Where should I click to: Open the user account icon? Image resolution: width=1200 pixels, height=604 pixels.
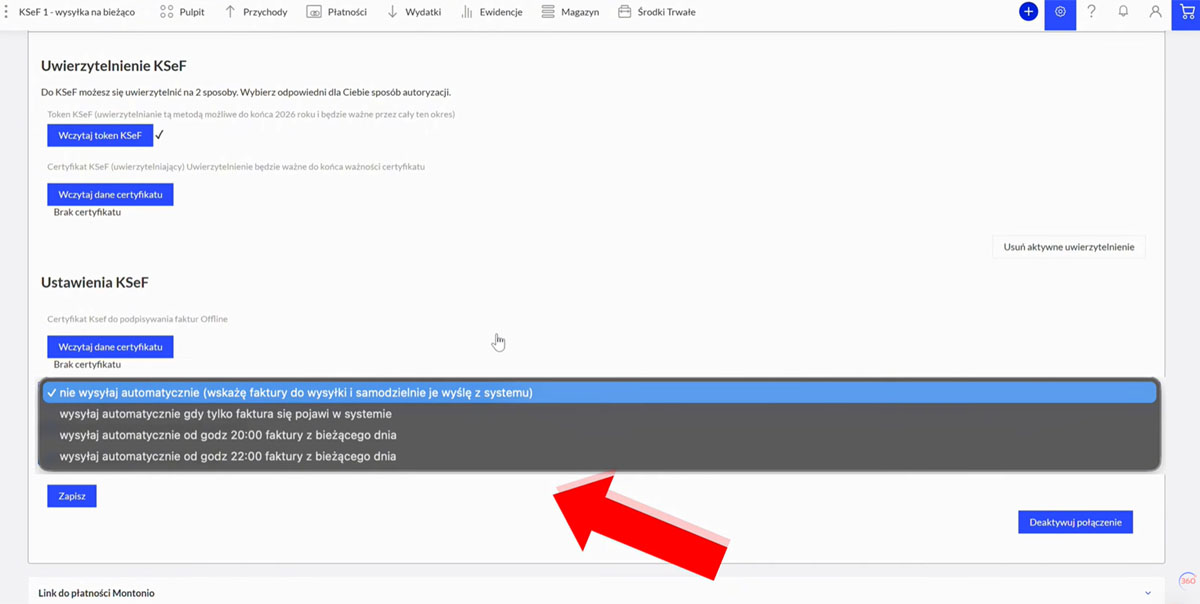coord(1155,12)
